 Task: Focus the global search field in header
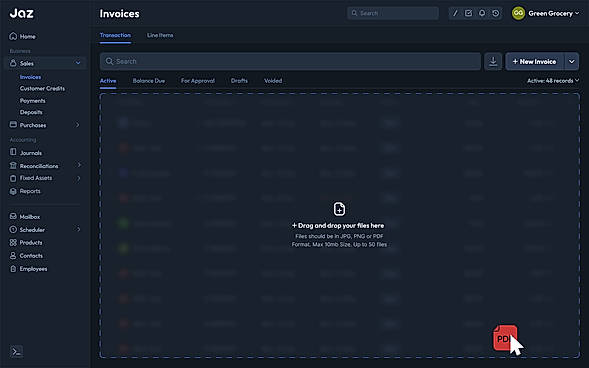coord(393,13)
